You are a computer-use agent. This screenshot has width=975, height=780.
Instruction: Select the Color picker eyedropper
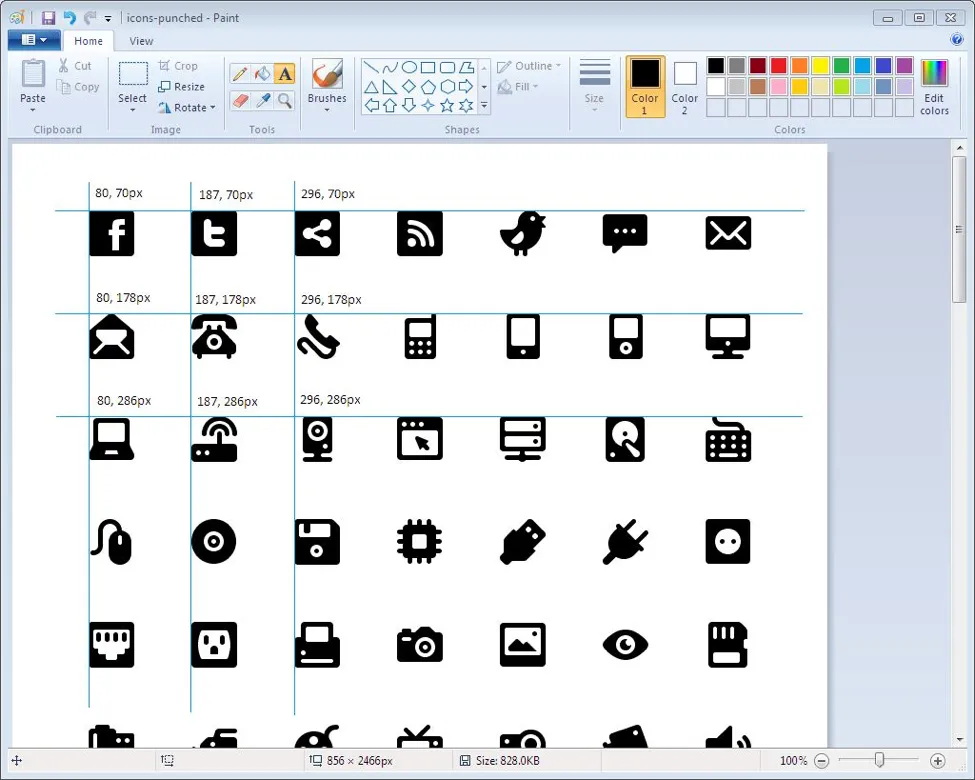262,100
